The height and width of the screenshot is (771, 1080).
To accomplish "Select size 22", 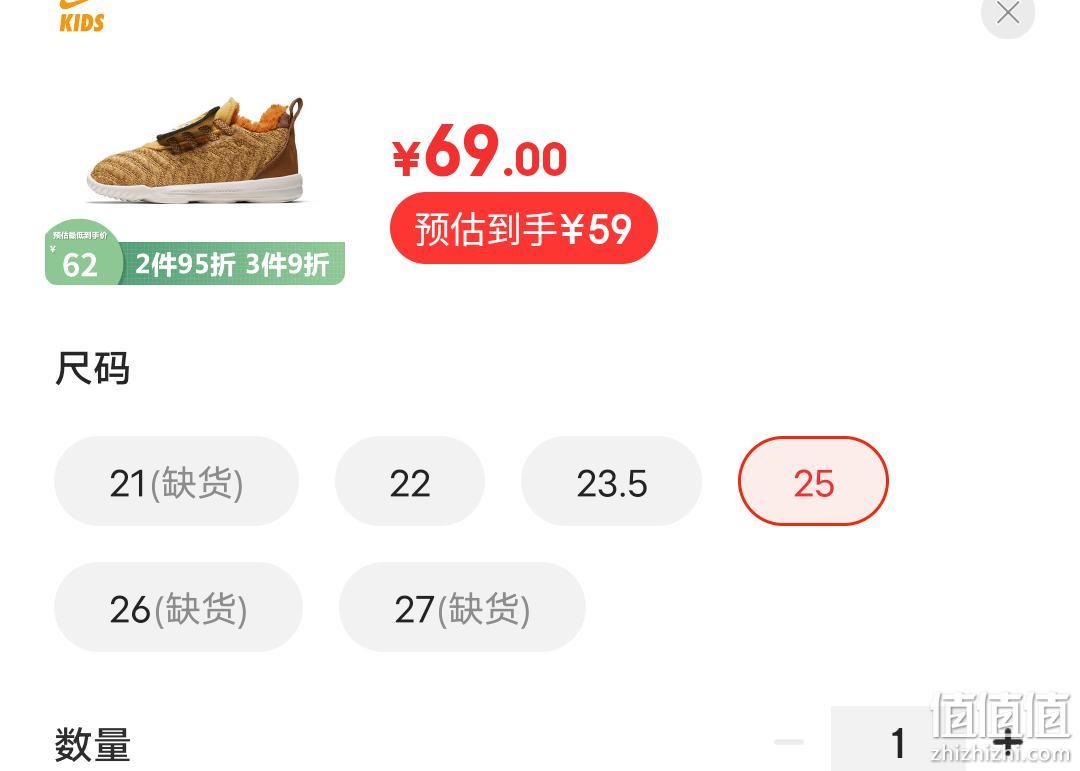I will [410, 481].
